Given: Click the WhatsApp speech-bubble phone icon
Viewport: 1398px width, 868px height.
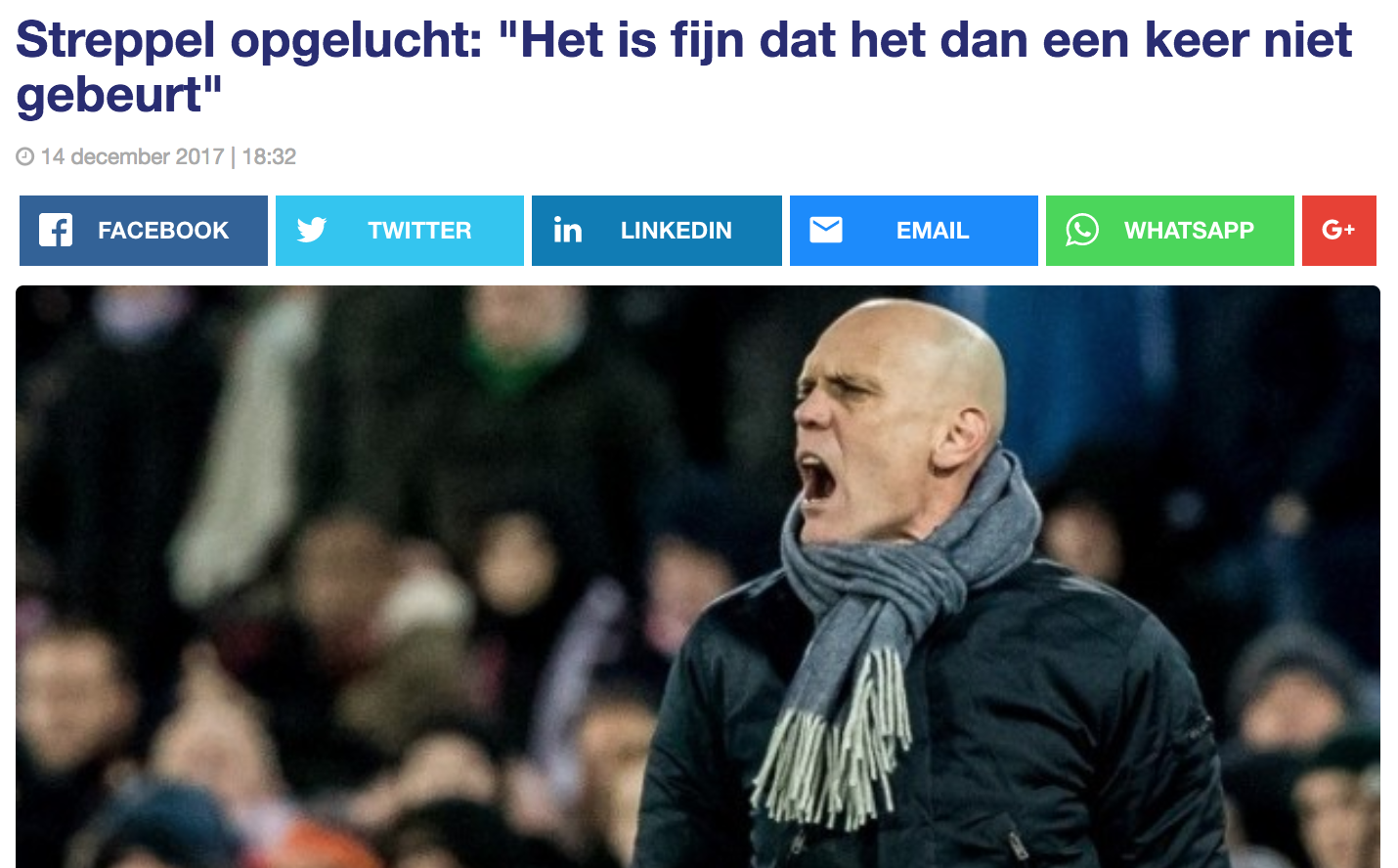Looking at the screenshot, I should (1082, 231).
